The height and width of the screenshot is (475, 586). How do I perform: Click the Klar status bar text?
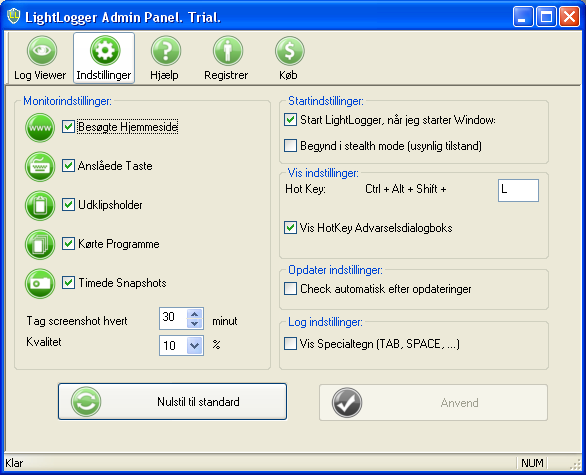(14, 463)
